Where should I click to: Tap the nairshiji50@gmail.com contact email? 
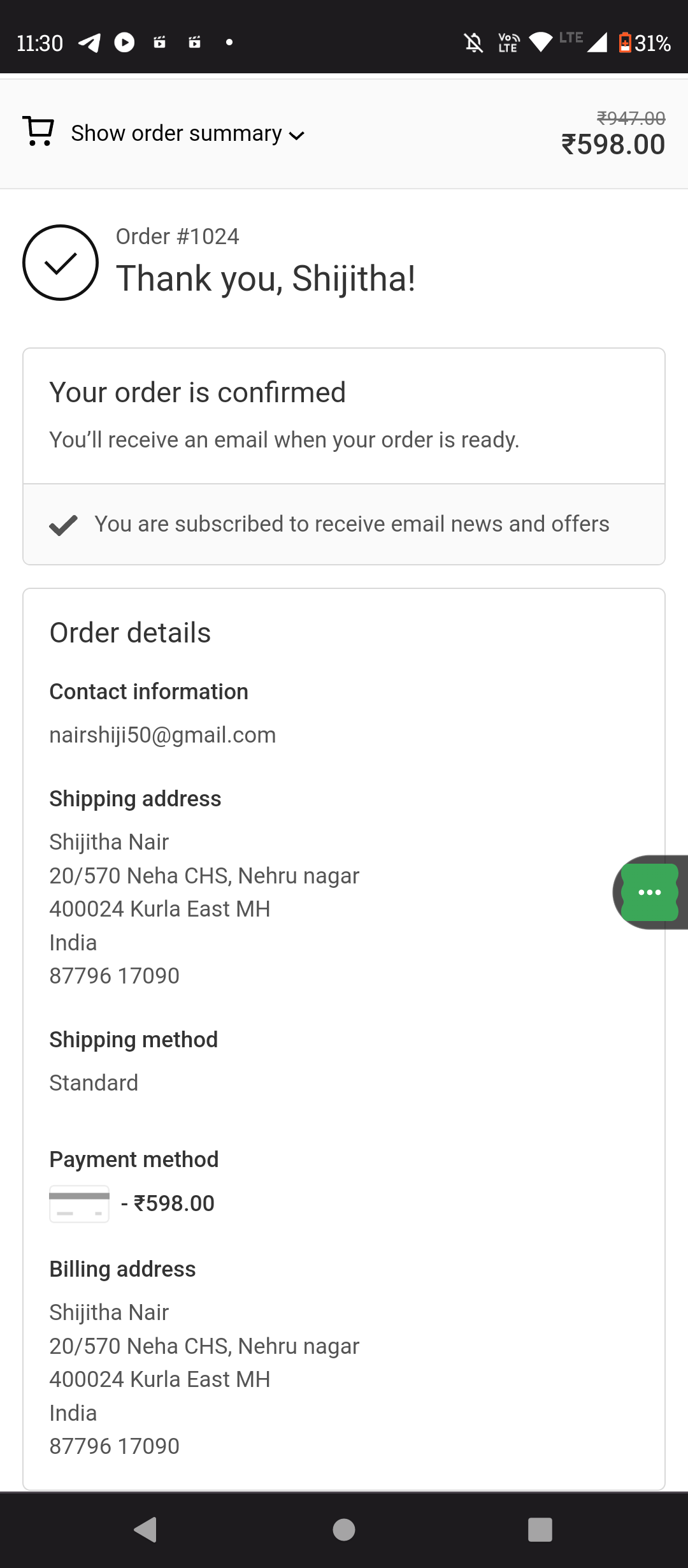tap(162, 735)
